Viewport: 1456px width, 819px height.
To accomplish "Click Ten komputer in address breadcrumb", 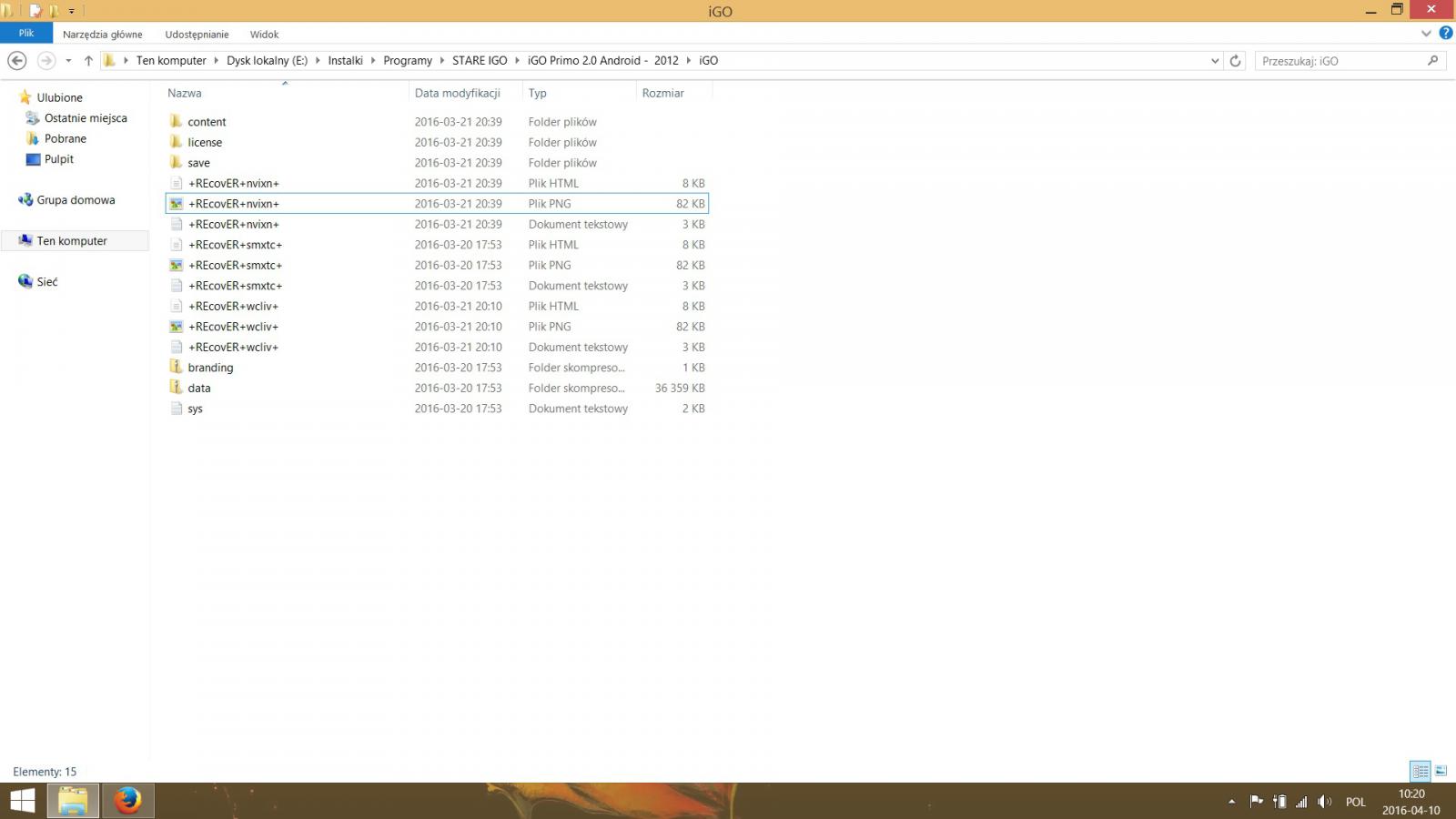I will pos(171,61).
